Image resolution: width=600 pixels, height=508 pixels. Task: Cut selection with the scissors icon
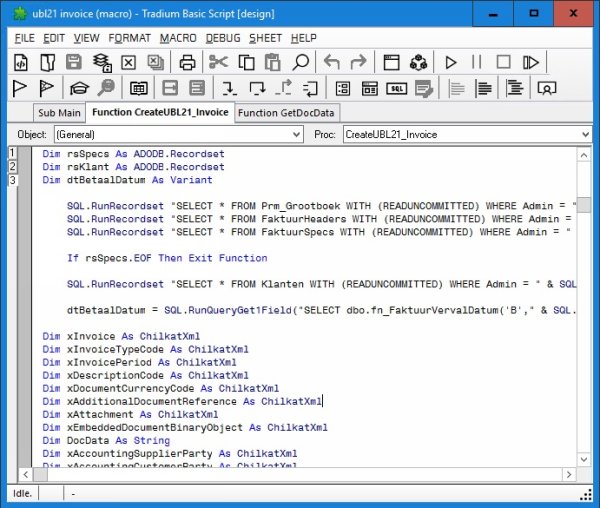(218, 62)
